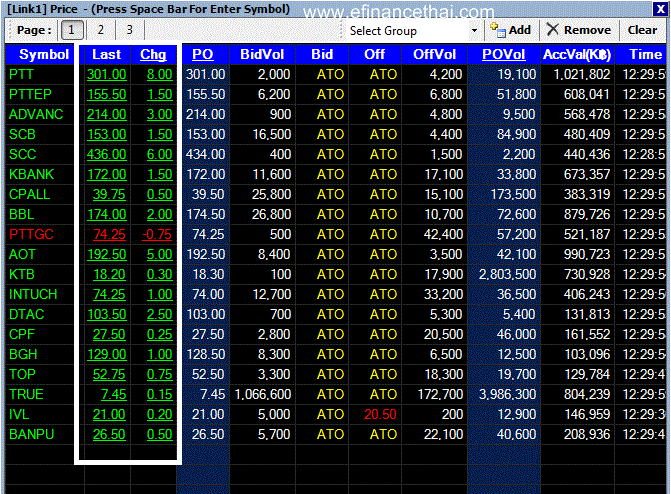
Task: Click TRUE last price 7.45
Action: coord(113,395)
